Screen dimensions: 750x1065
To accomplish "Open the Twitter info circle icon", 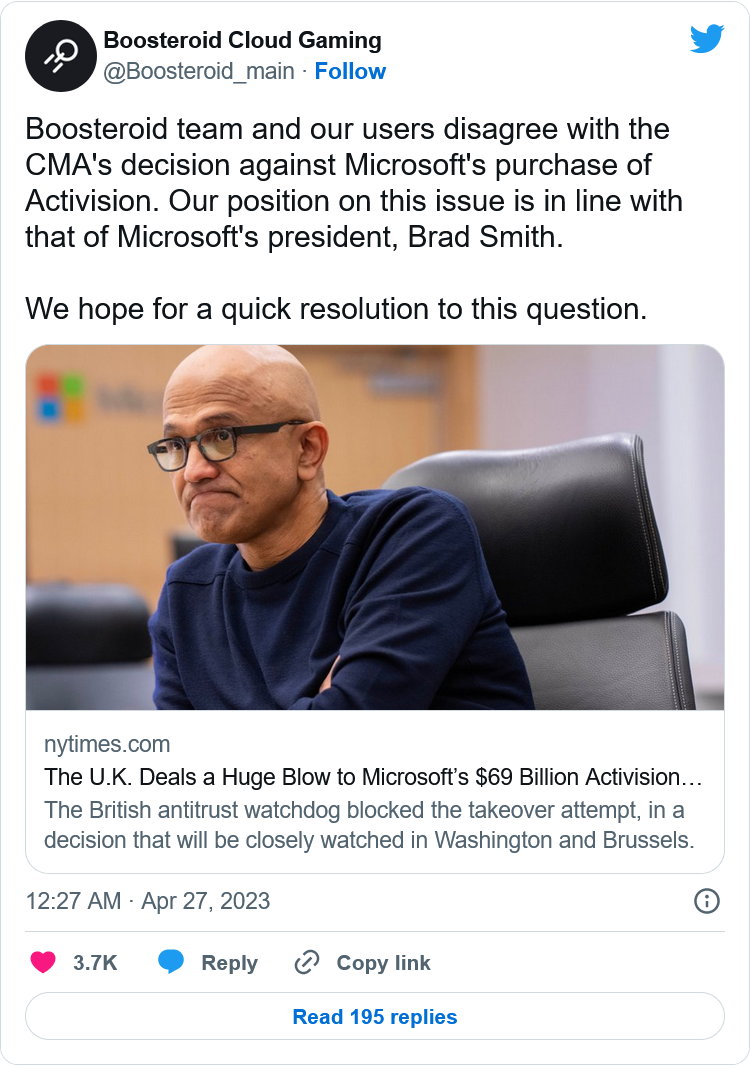I will click(706, 901).
